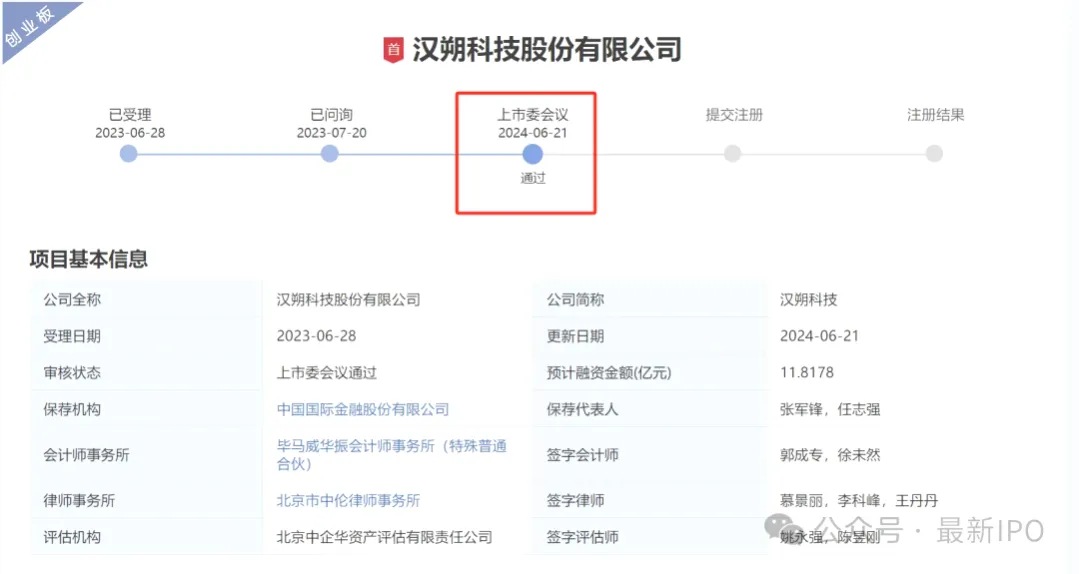Click the 律师事务所 field label
The width and height of the screenshot is (1080, 574).
79,500
